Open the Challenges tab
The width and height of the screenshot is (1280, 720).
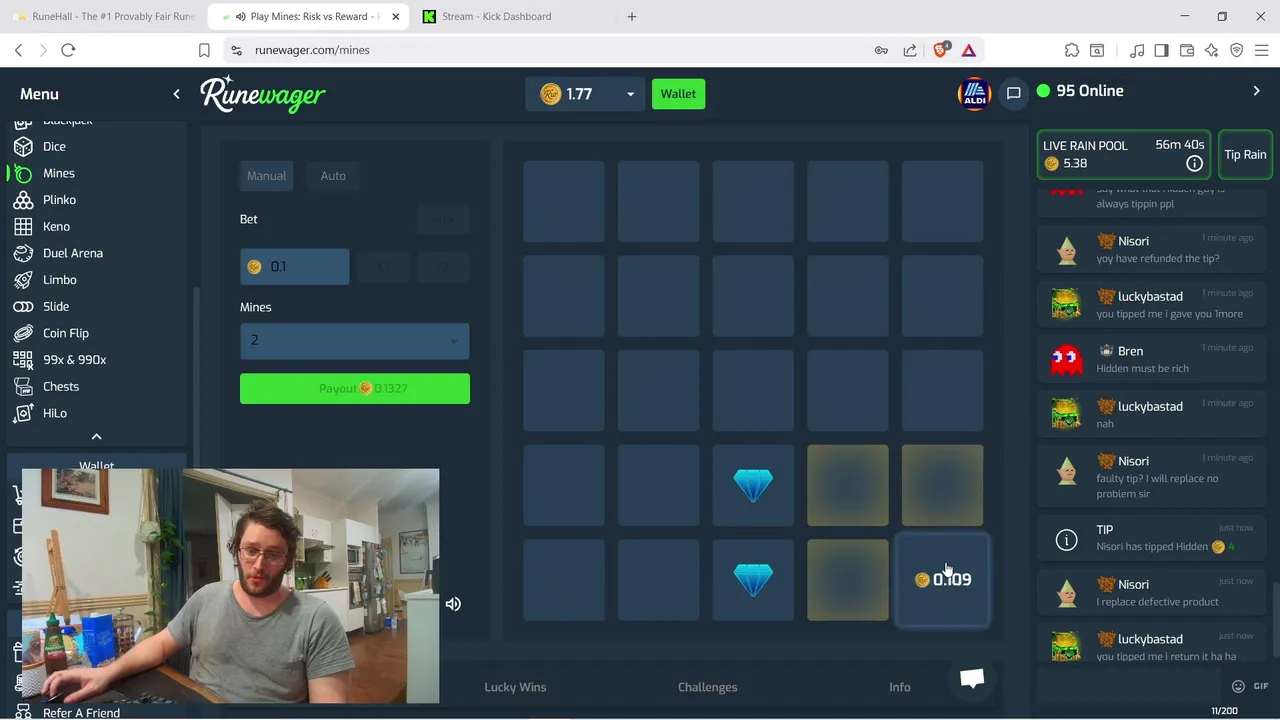click(x=707, y=687)
